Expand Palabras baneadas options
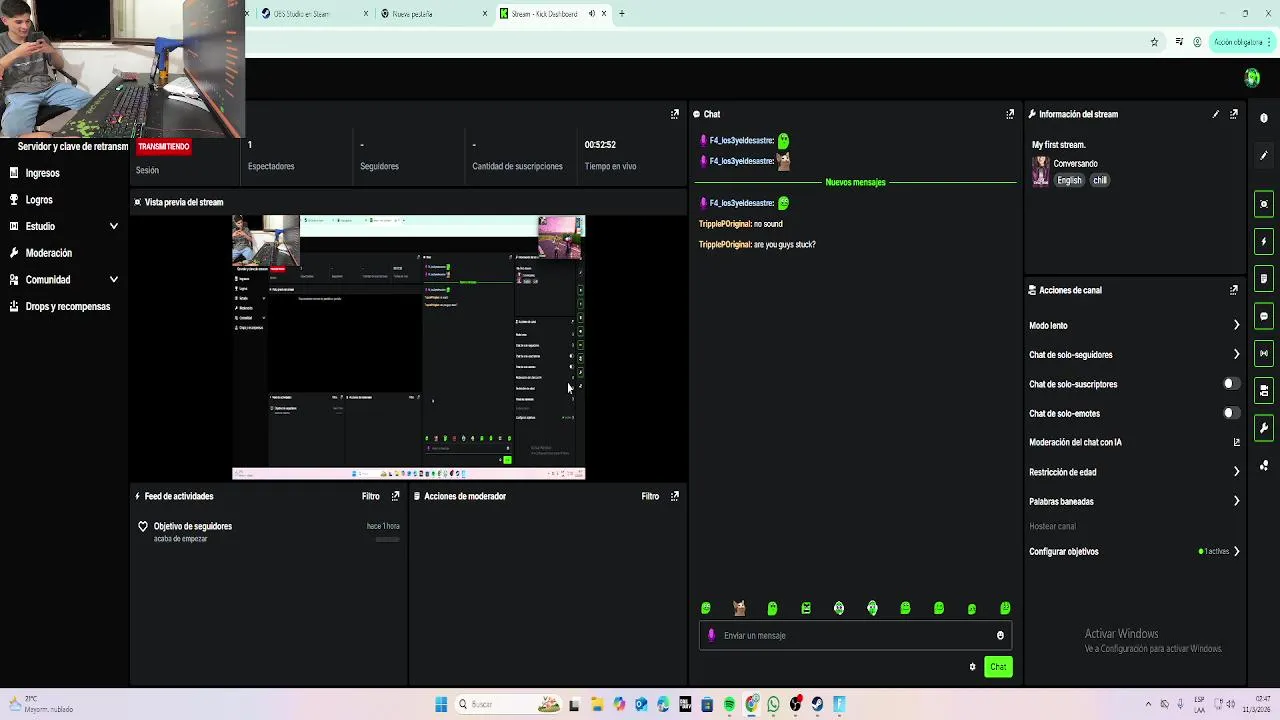Screen dimensions: 1280x720 (x=1236, y=501)
